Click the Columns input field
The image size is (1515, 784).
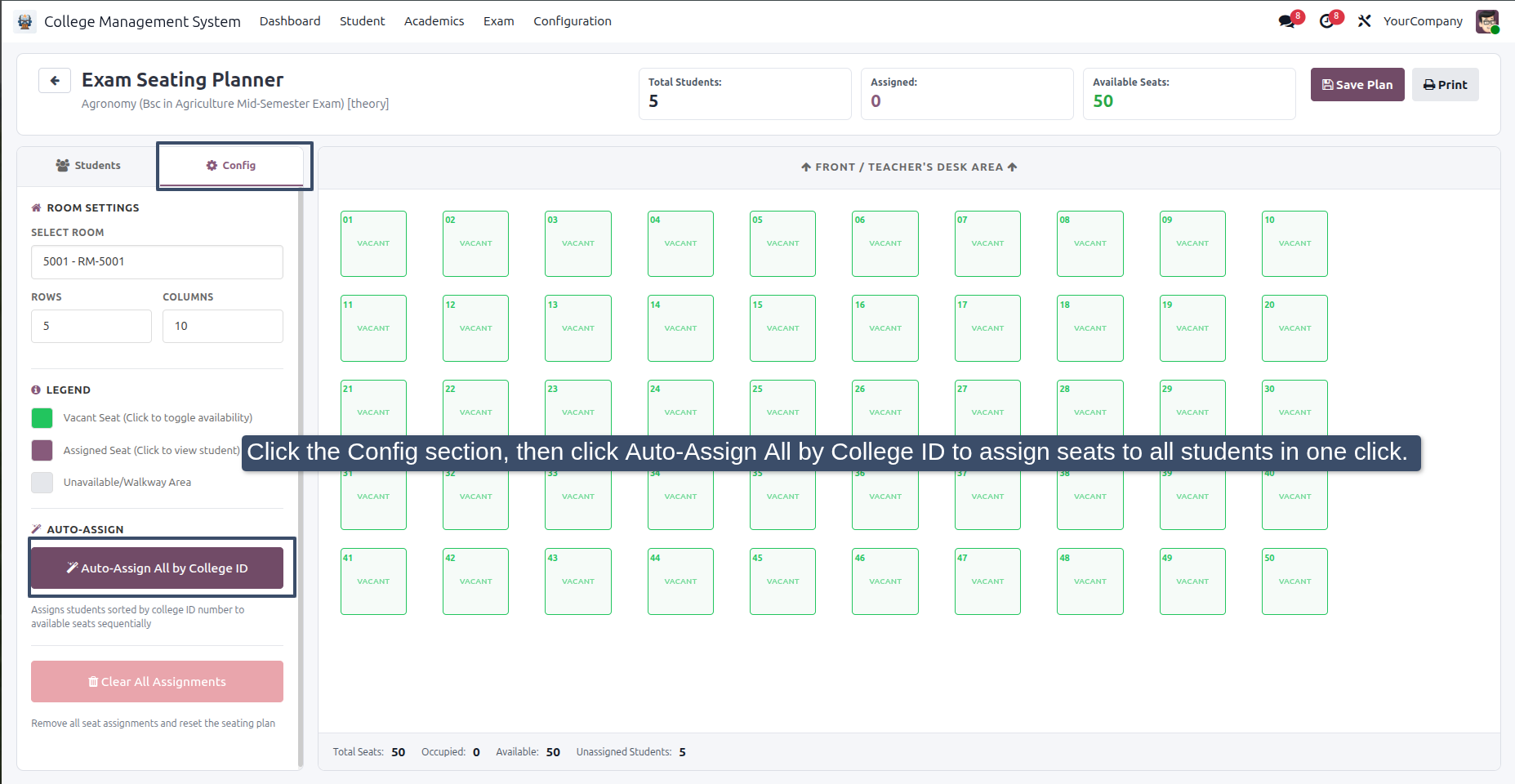click(x=223, y=326)
